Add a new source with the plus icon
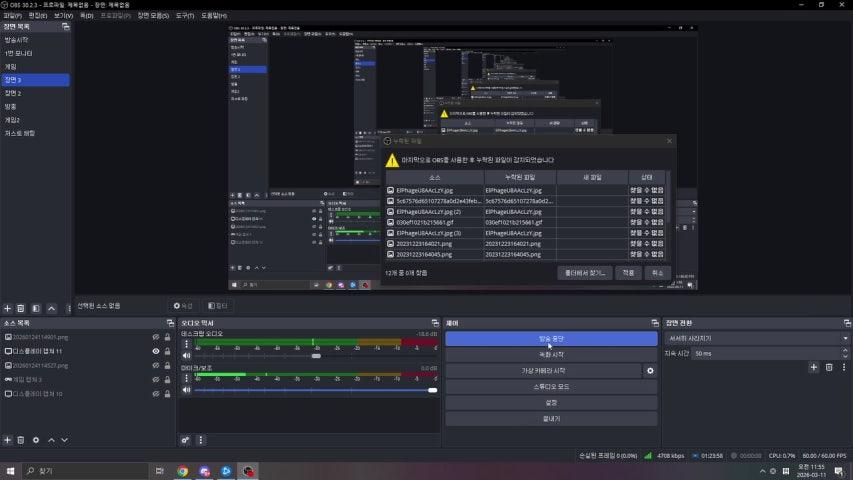Image resolution: width=853 pixels, height=480 pixels. tap(7, 439)
